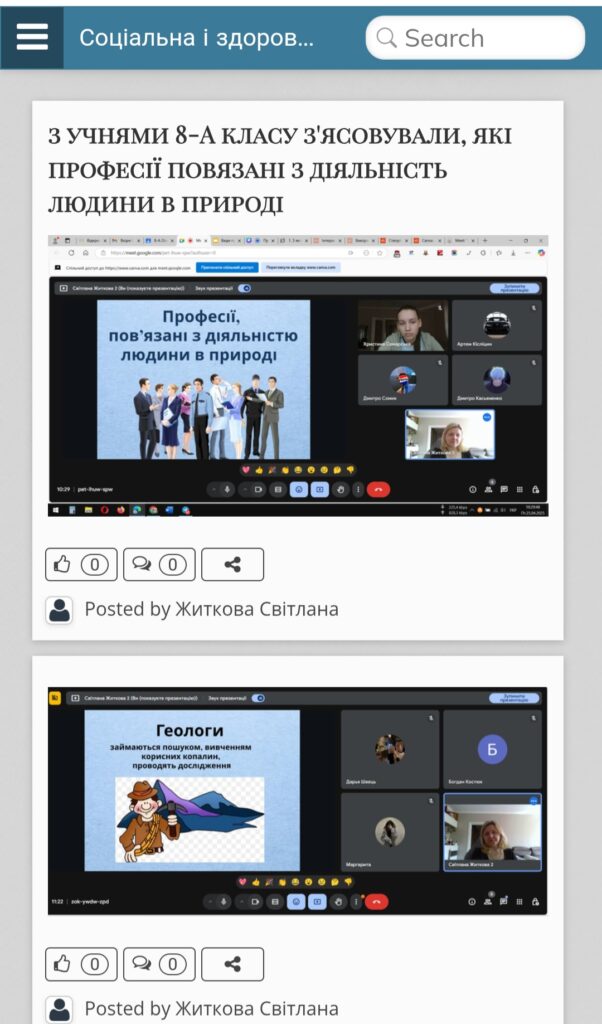Like the post about 8-А класу
The height and width of the screenshot is (1024, 602).
pos(81,564)
